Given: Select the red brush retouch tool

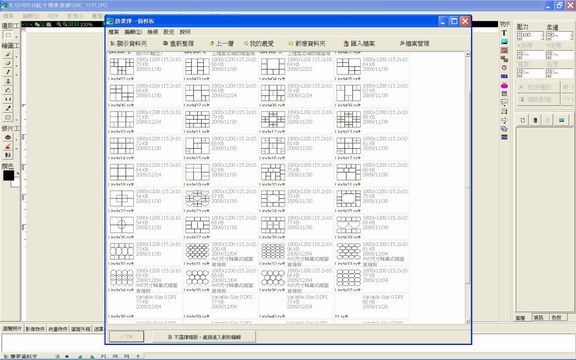Looking at the screenshot, I should click(x=8, y=146).
